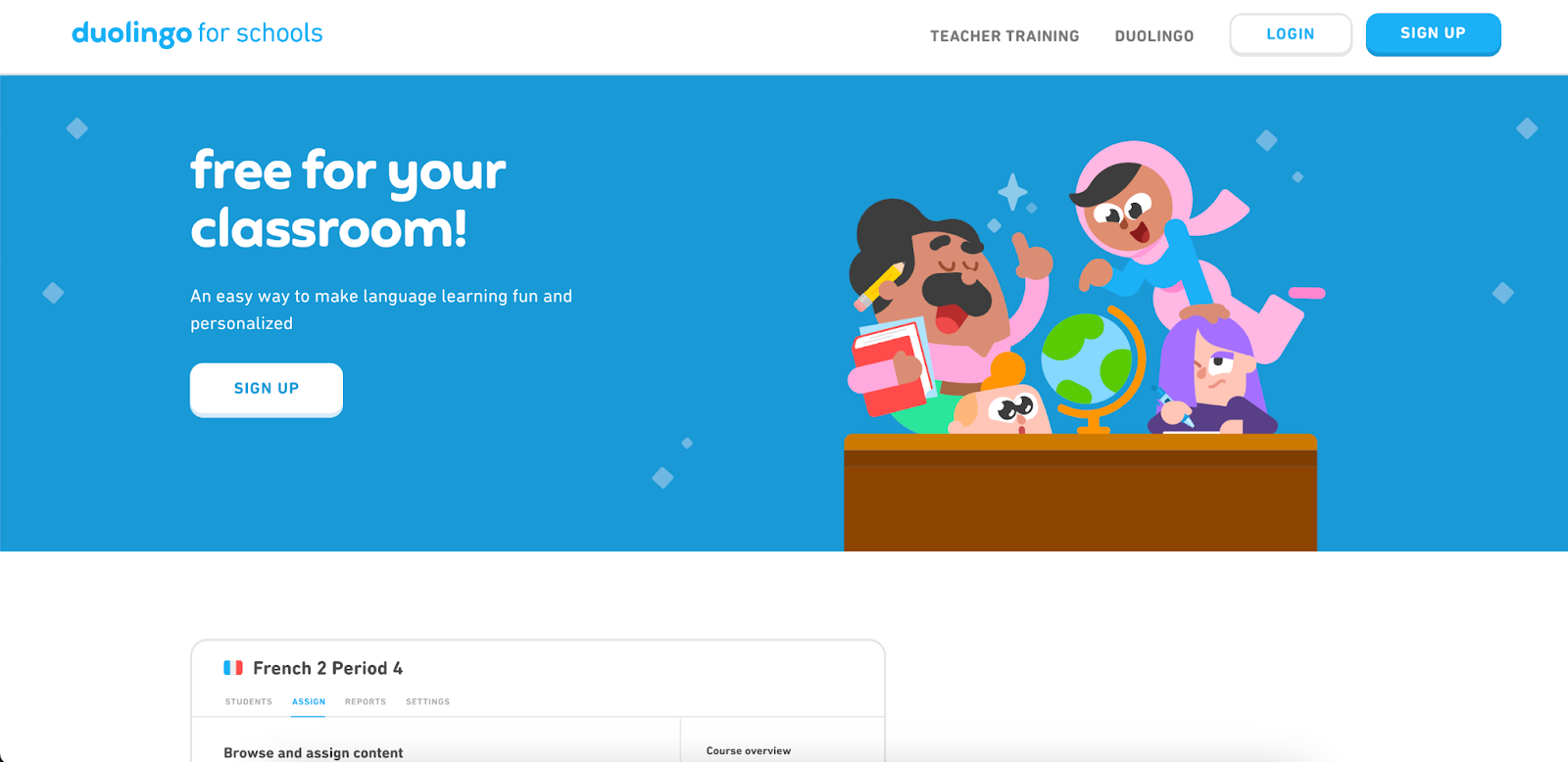
Task: Click the Course overview heading
Action: [x=749, y=751]
